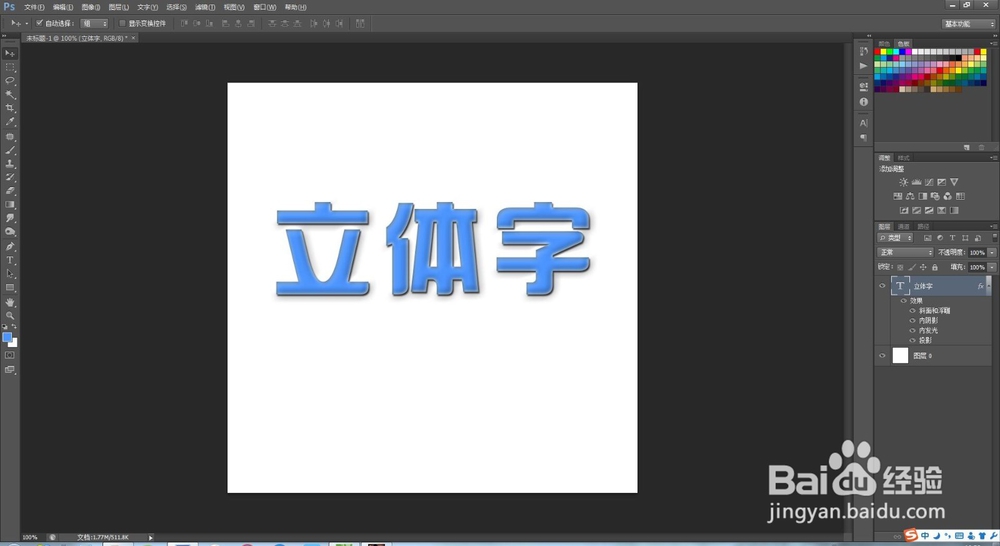Open blend mode 正常 dropdown
The height and width of the screenshot is (546, 1000).
(x=905, y=253)
